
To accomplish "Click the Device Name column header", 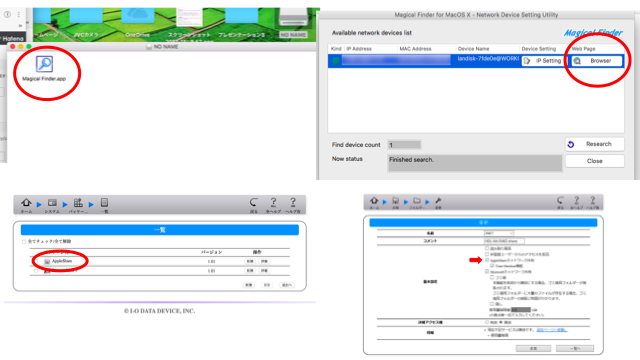I will (x=473, y=49).
